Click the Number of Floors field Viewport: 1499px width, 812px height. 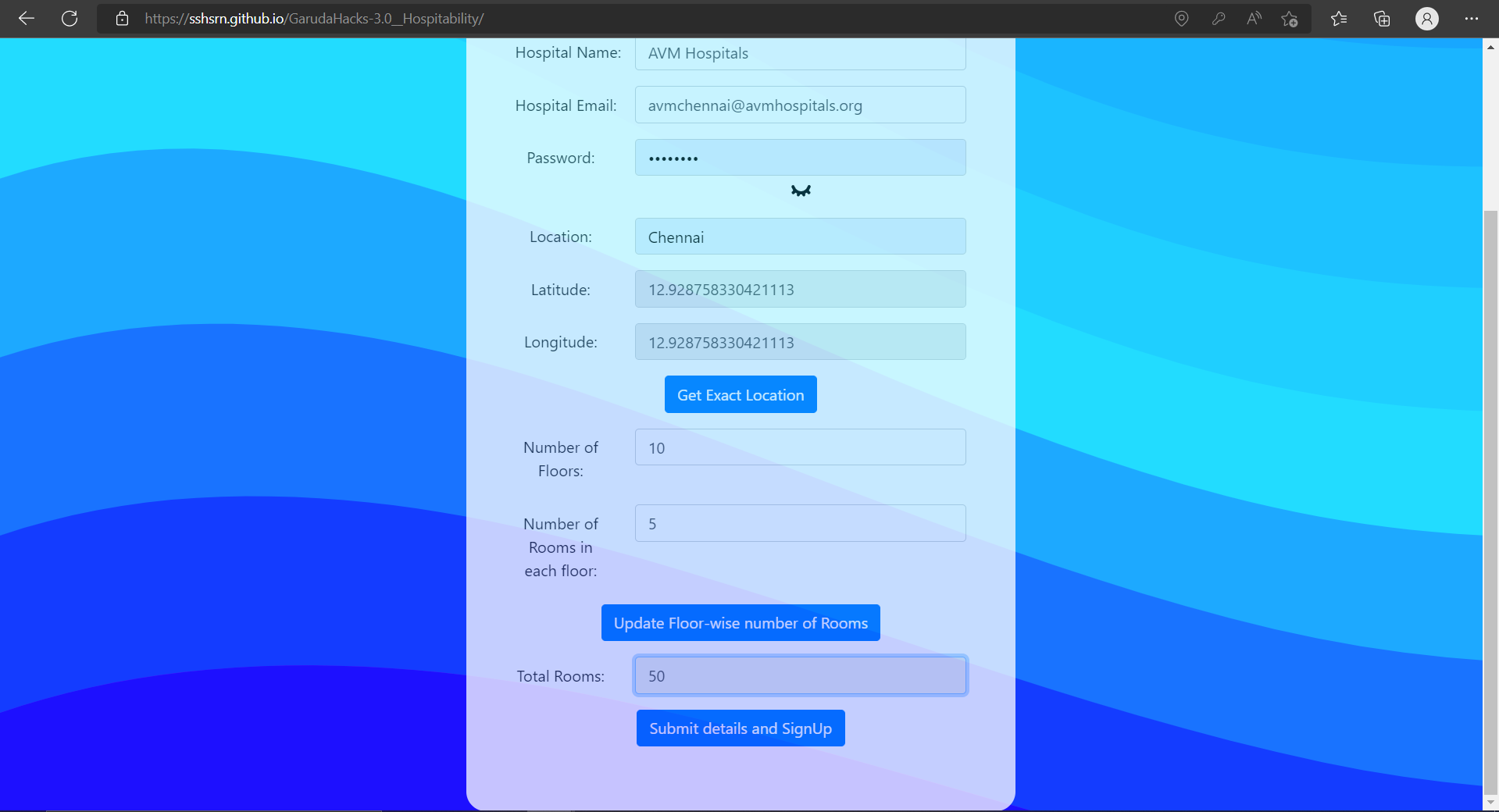click(x=800, y=447)
